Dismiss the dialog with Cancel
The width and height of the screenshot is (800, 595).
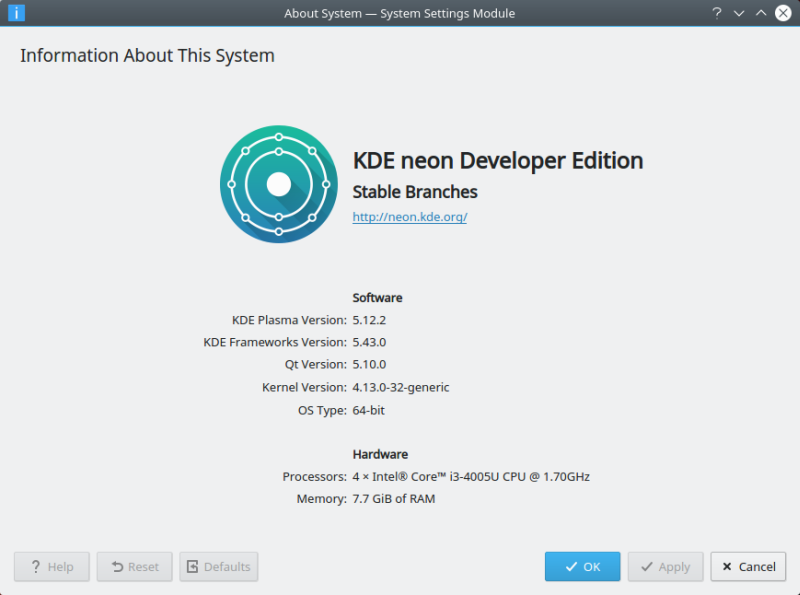(748, 567)
